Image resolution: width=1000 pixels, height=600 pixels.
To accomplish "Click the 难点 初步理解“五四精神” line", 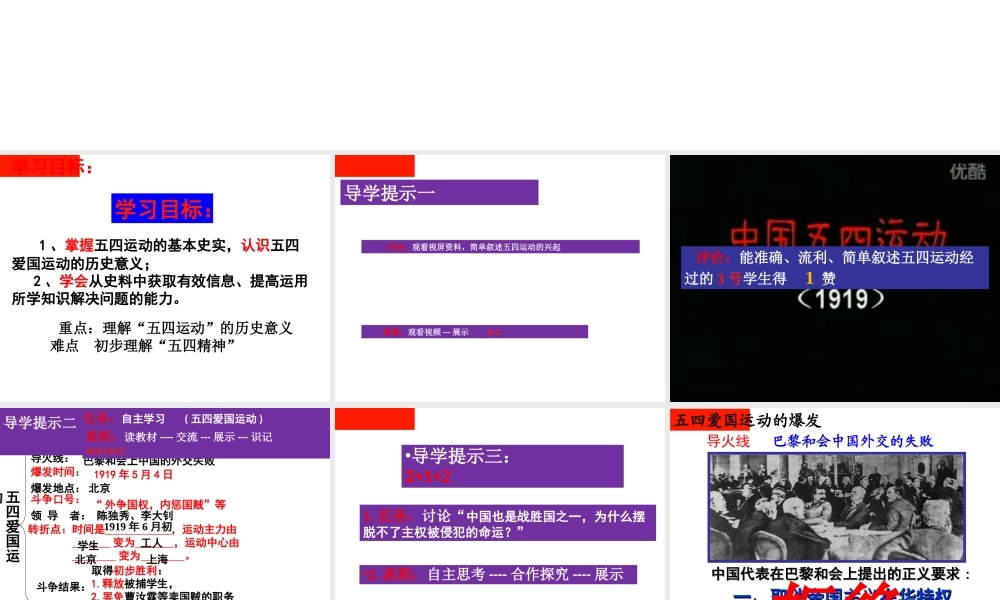I will [x=143, y=346].
